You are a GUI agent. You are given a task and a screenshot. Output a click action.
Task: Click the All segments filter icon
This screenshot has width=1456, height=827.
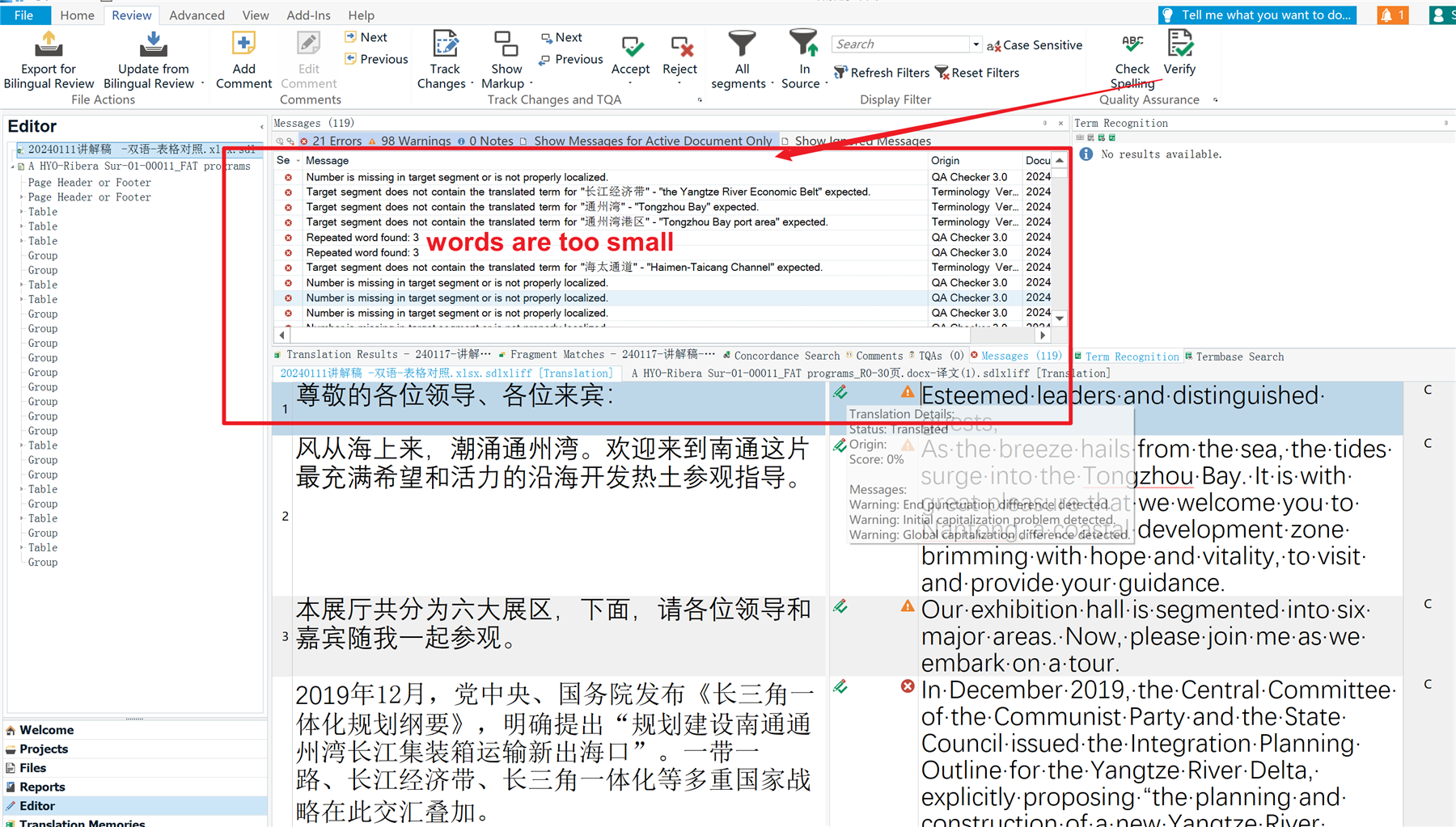click(x=742, y=43)
